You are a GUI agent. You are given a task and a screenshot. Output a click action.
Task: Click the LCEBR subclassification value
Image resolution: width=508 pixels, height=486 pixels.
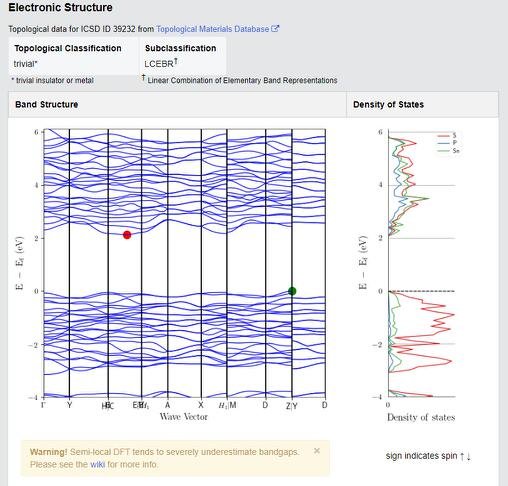tap(161, 63)
